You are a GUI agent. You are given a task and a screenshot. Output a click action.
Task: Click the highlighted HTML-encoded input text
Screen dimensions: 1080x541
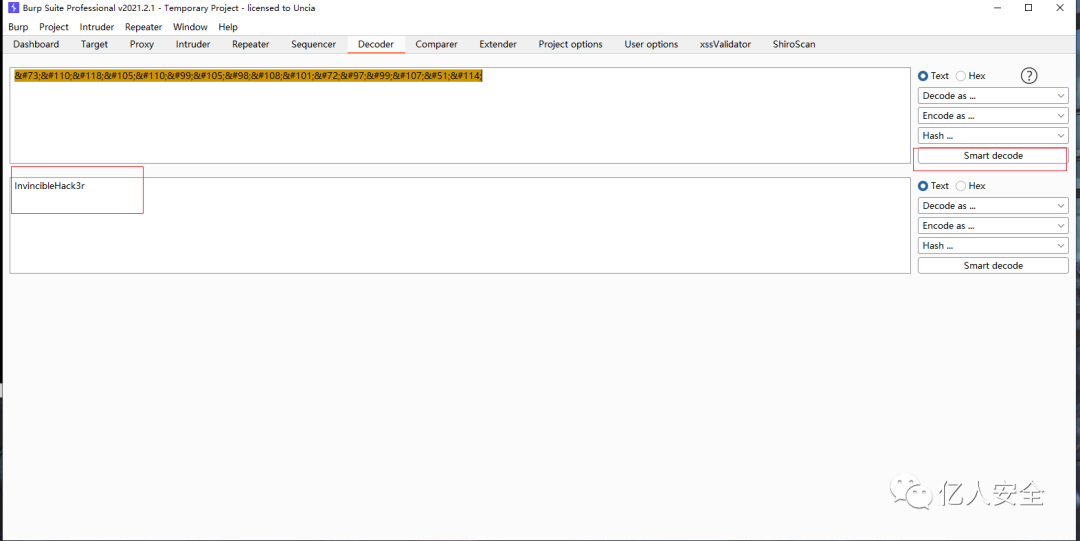click(248, 76)
